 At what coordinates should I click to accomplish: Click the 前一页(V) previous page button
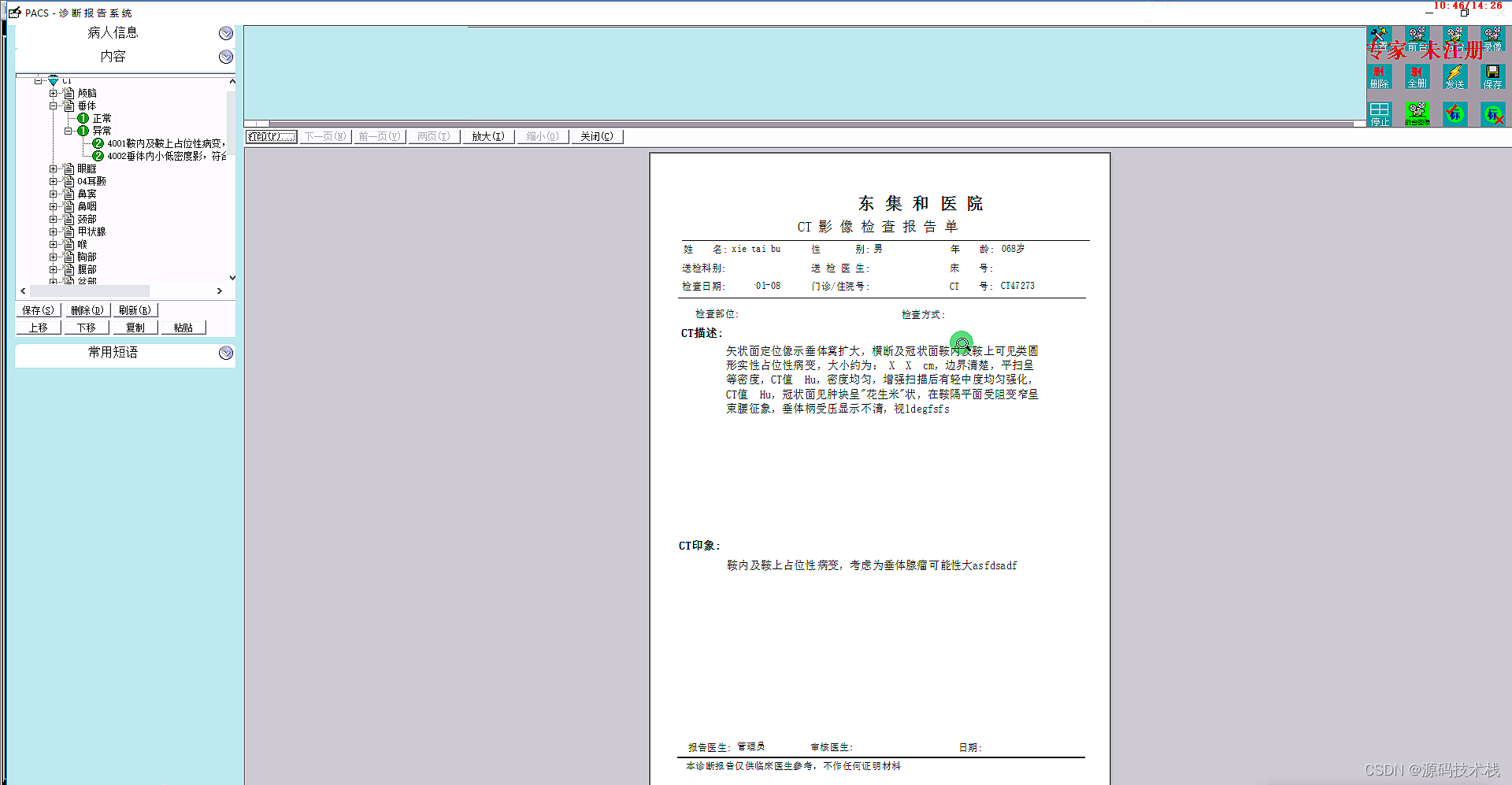pyautogui.click(x=380, y=136)
